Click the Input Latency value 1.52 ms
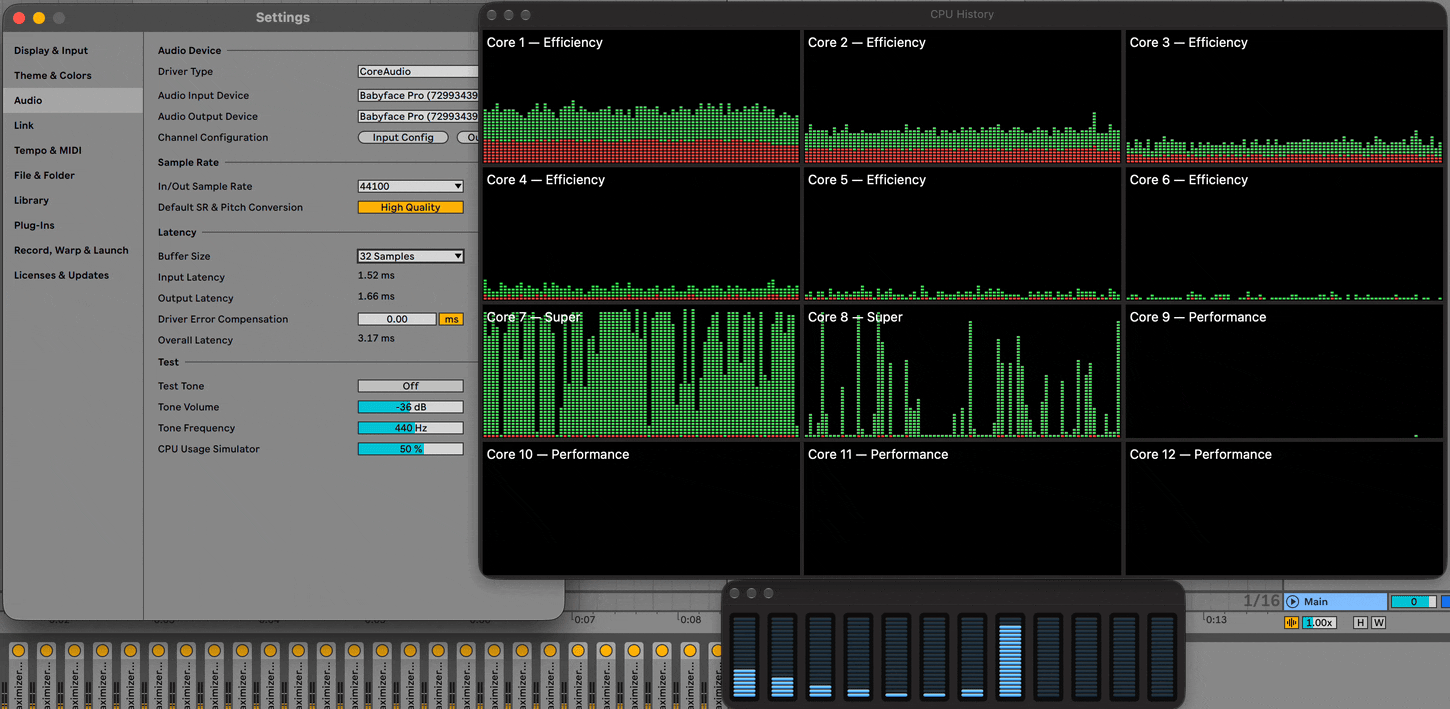Screen dimensions: 1450x709 376,277
